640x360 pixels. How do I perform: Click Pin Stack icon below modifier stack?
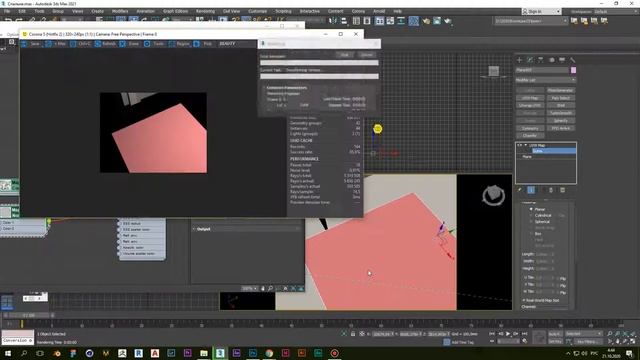point(520,190)
